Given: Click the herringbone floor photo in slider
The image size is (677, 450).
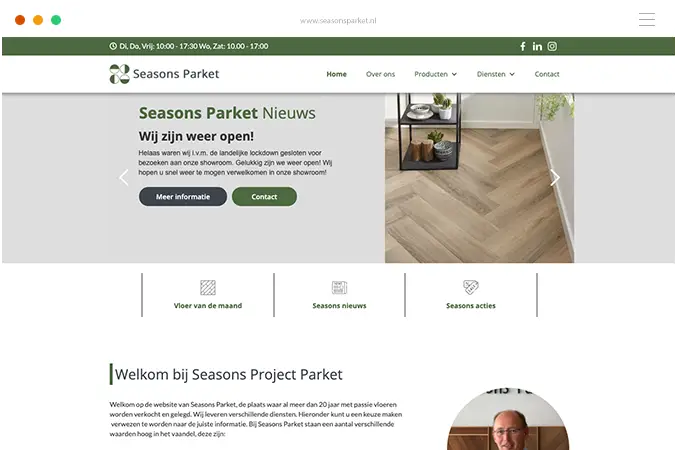Looking at the screenshot, I should coord(480,178).
